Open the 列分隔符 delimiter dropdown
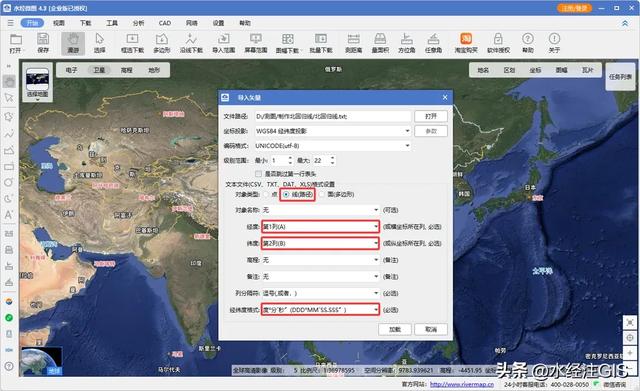This screenshot has width=640, height=391. (320, 293)
